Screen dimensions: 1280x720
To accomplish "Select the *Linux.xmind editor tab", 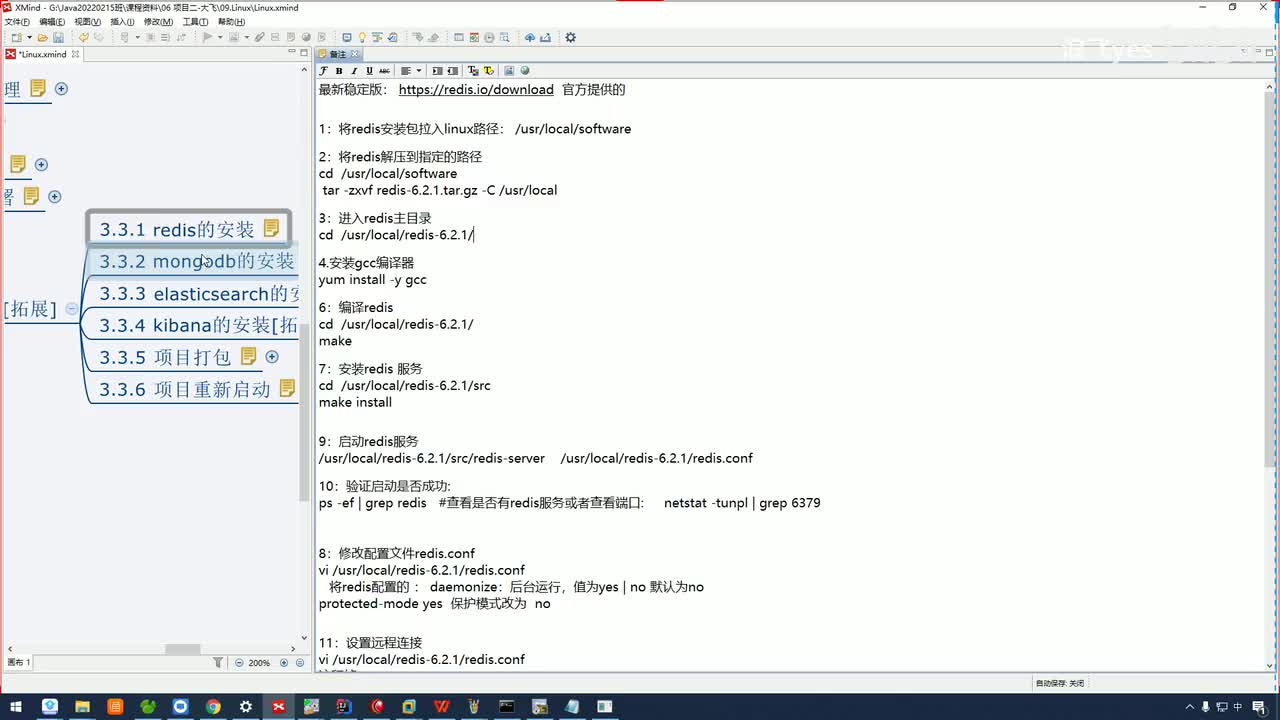I will click(42, 54).
